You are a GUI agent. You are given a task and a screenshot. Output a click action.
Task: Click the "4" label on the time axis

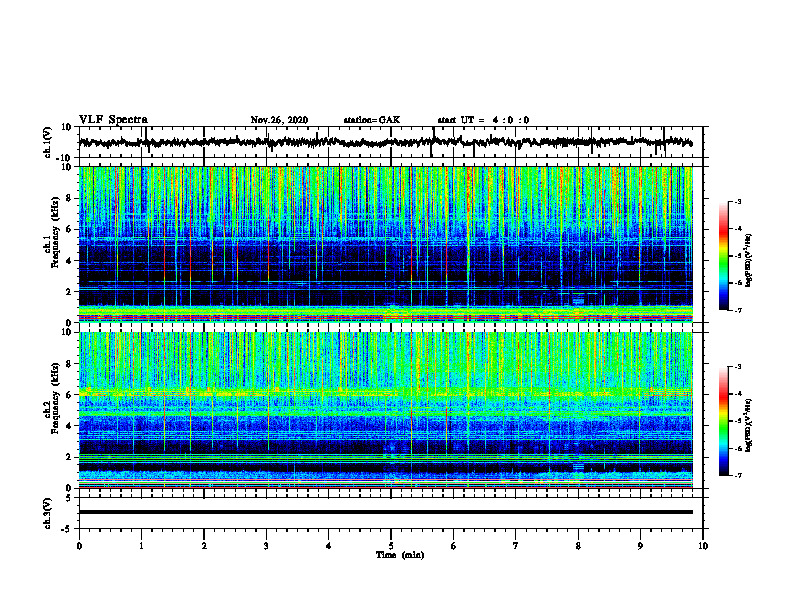click(x=329, y=546)
